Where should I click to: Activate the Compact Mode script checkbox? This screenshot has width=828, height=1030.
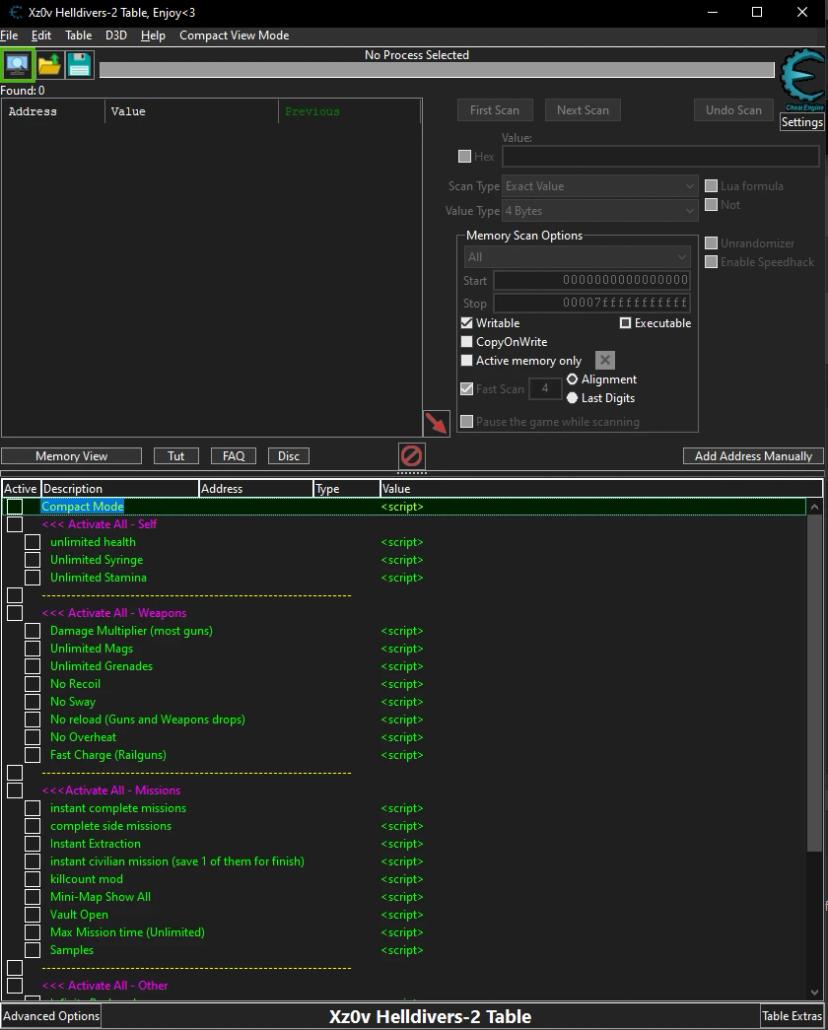[x=14, y=506]
